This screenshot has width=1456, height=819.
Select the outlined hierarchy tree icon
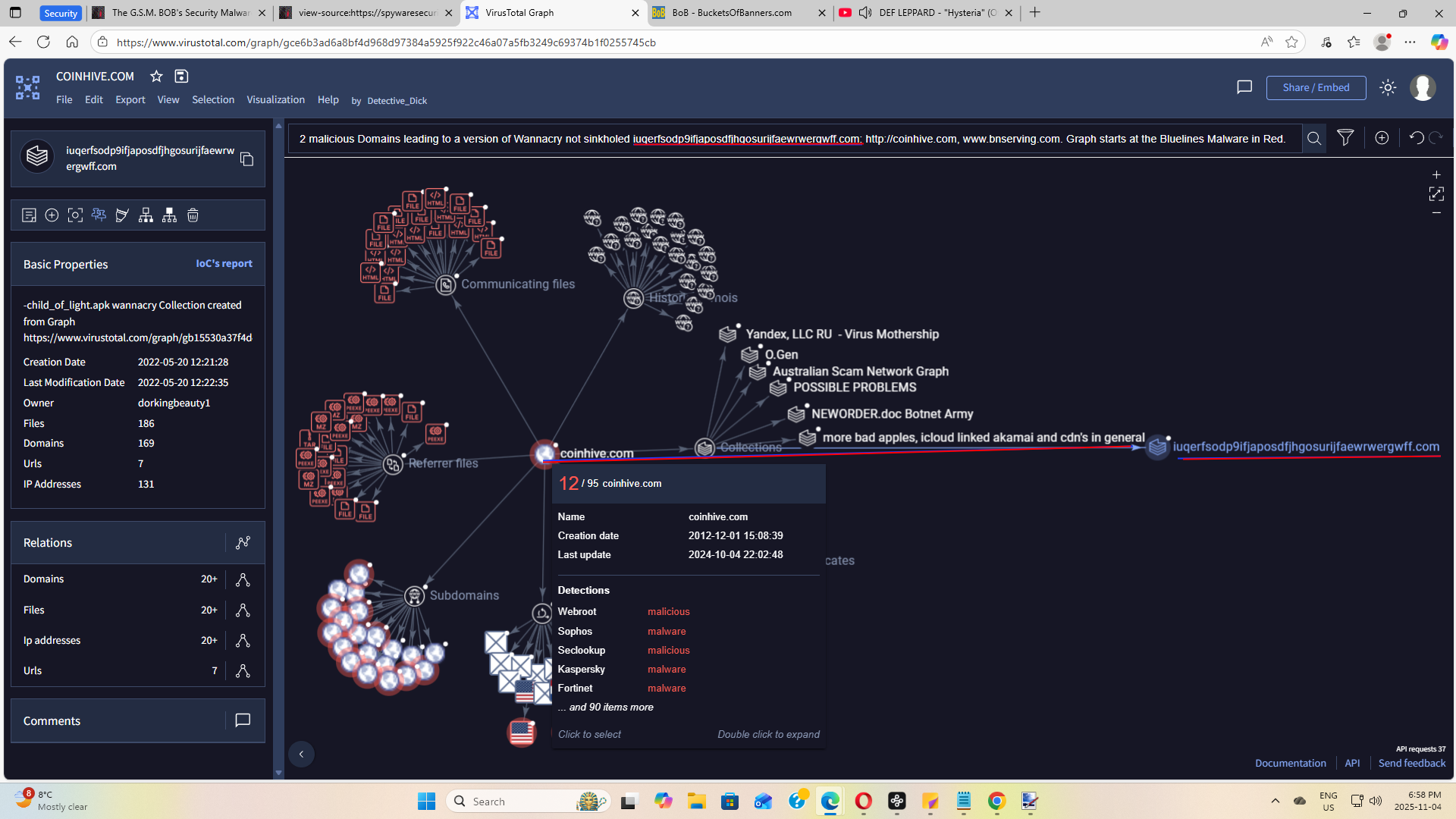click(x=146, y=215)
